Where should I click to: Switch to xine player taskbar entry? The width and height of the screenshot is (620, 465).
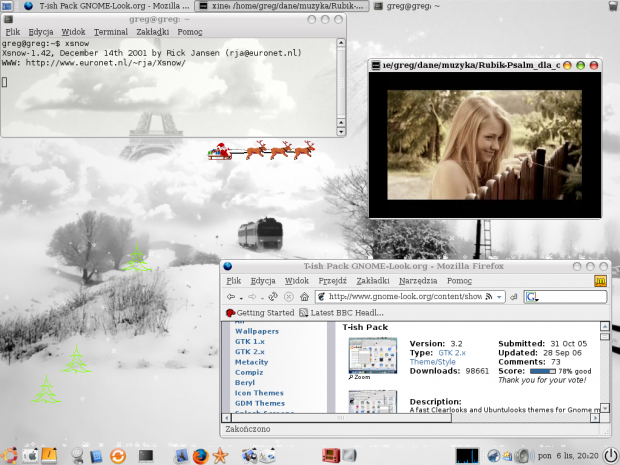click(x=282, y=6)
